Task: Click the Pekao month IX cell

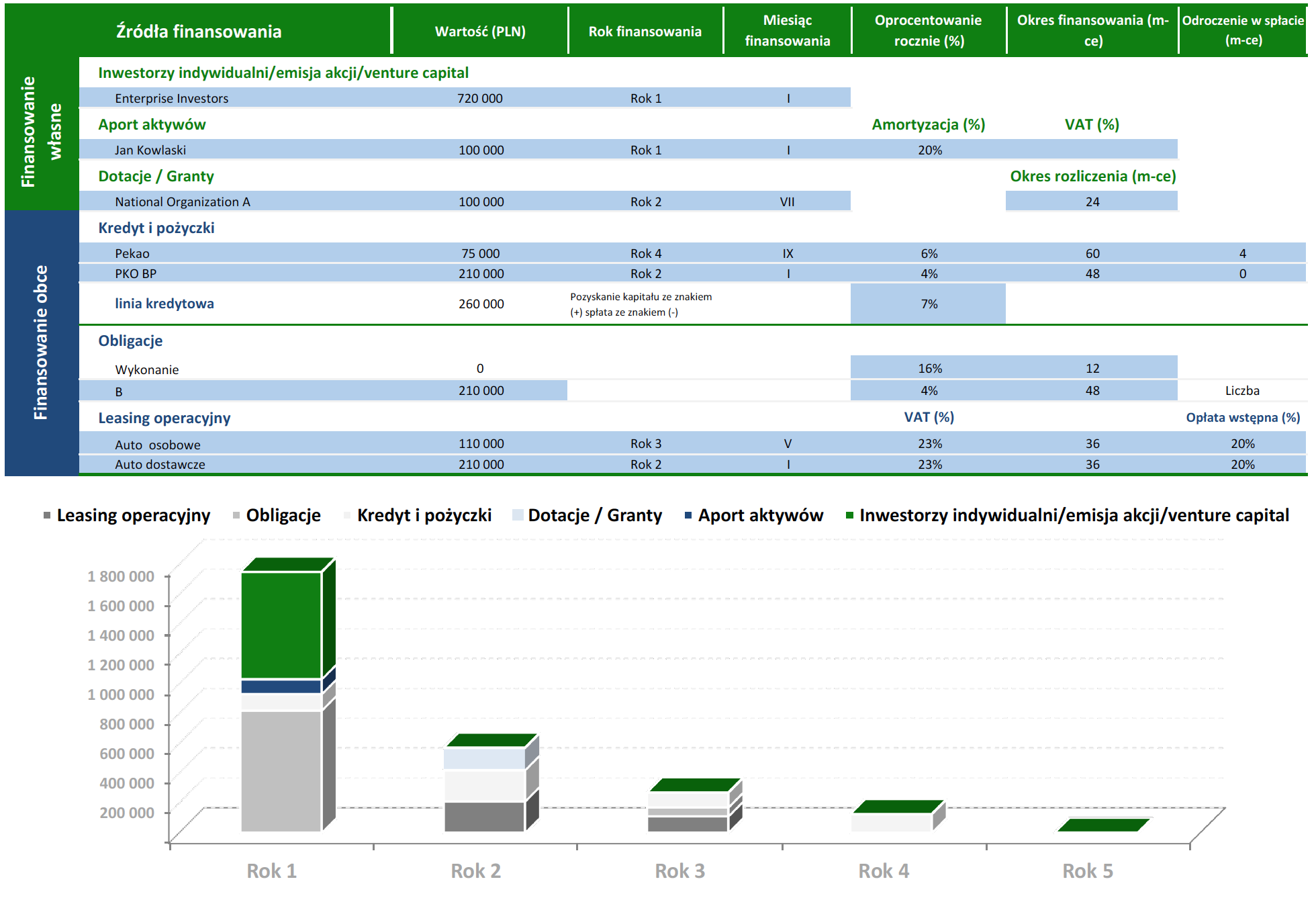Action: pos(788,254)
